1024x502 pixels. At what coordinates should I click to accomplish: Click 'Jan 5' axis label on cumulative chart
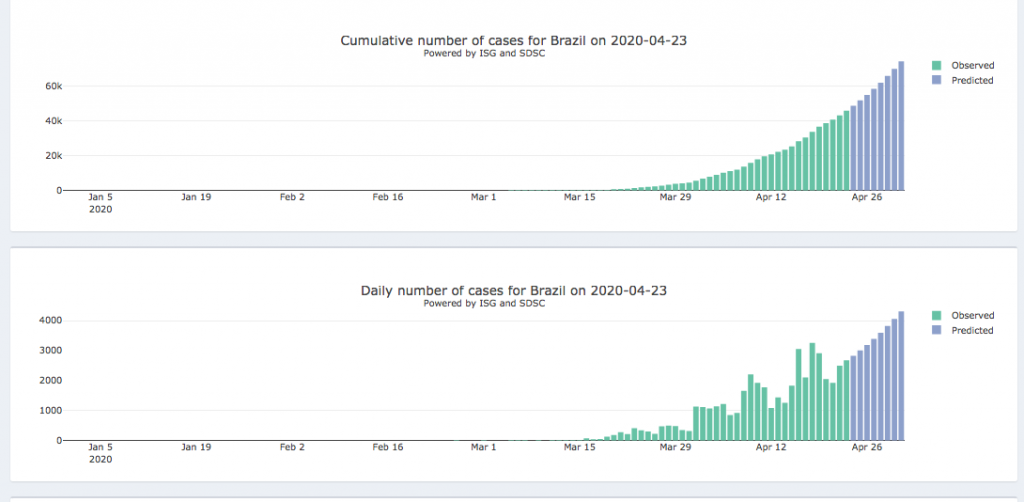click(x=100, y=197)
